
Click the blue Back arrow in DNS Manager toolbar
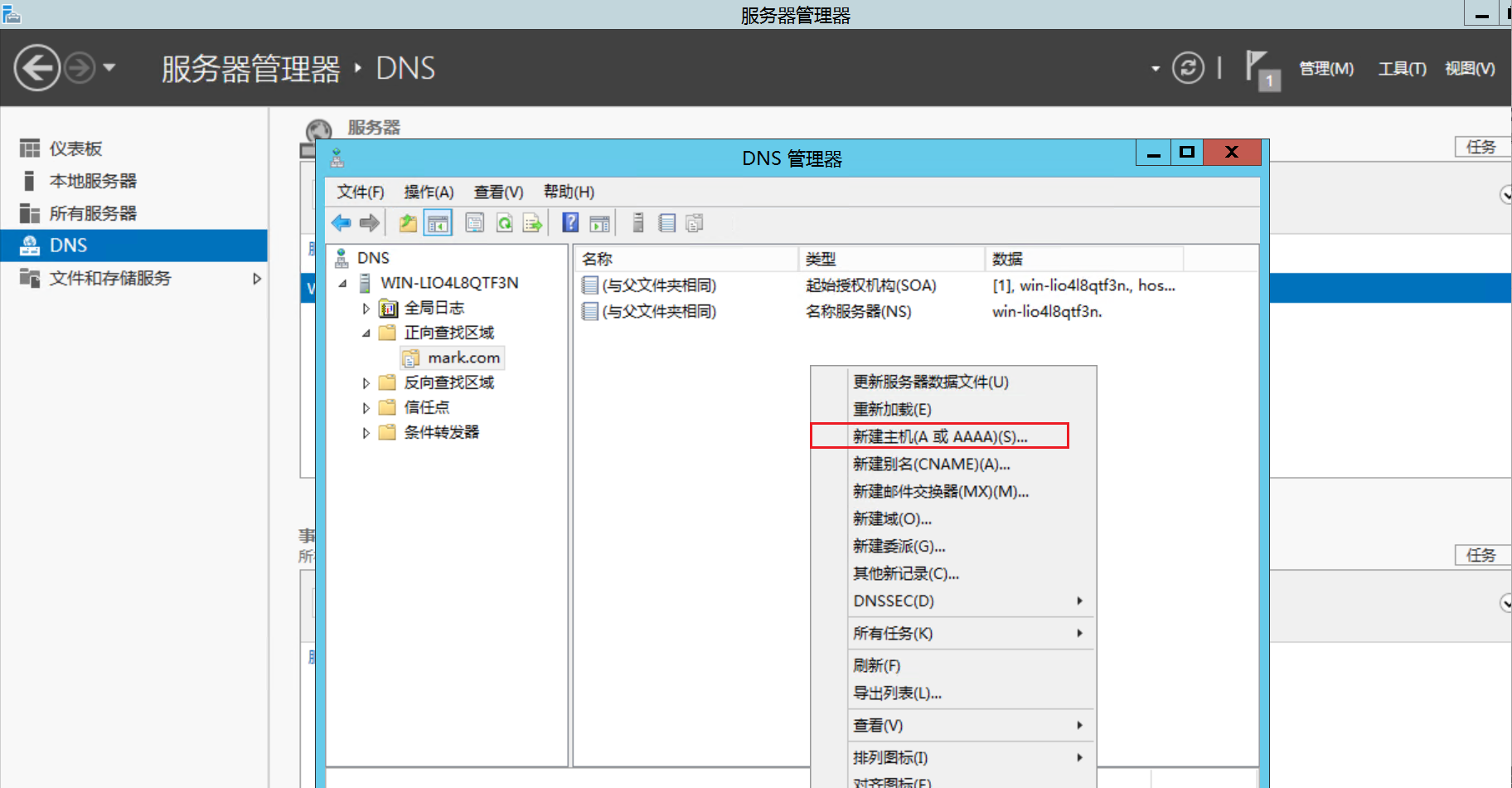(341, 222)
